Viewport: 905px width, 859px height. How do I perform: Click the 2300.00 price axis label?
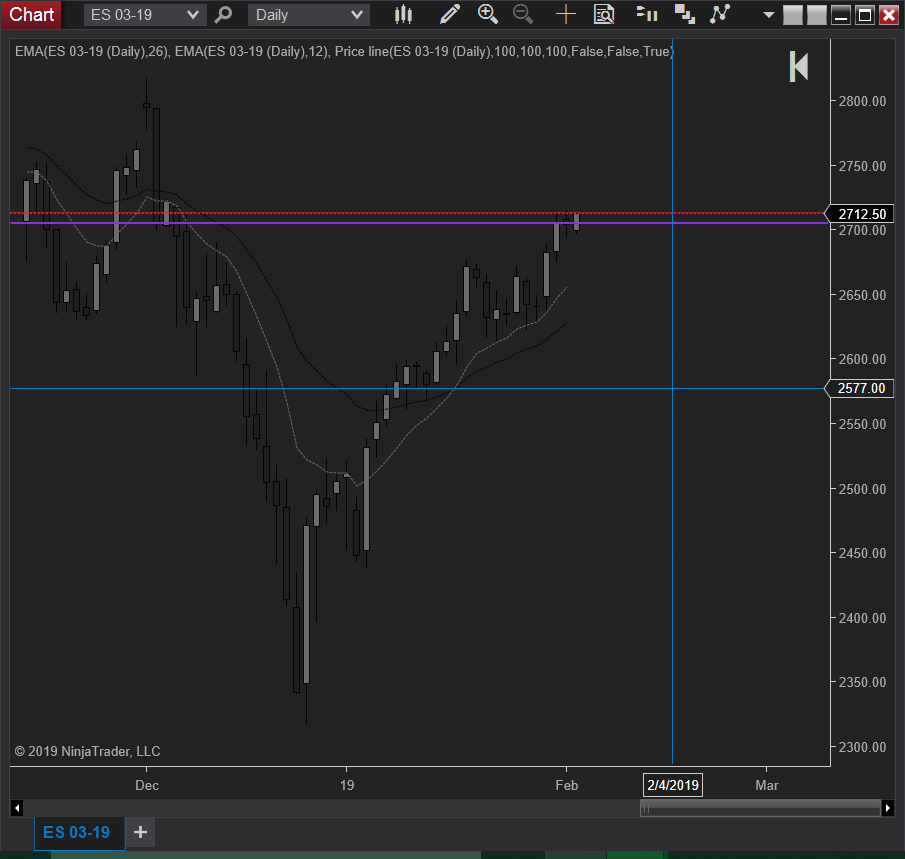[x=862, y=748]
